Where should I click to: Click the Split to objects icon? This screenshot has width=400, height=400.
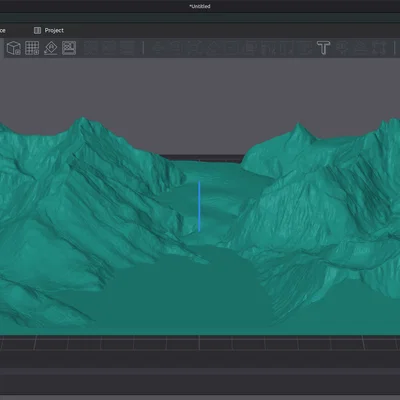click(x=91, y=48)
